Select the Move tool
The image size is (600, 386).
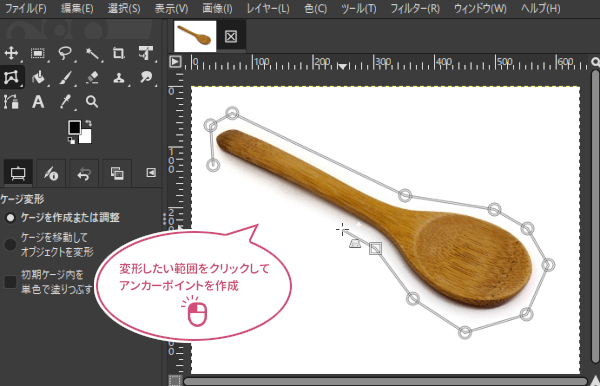pos(11,53)
